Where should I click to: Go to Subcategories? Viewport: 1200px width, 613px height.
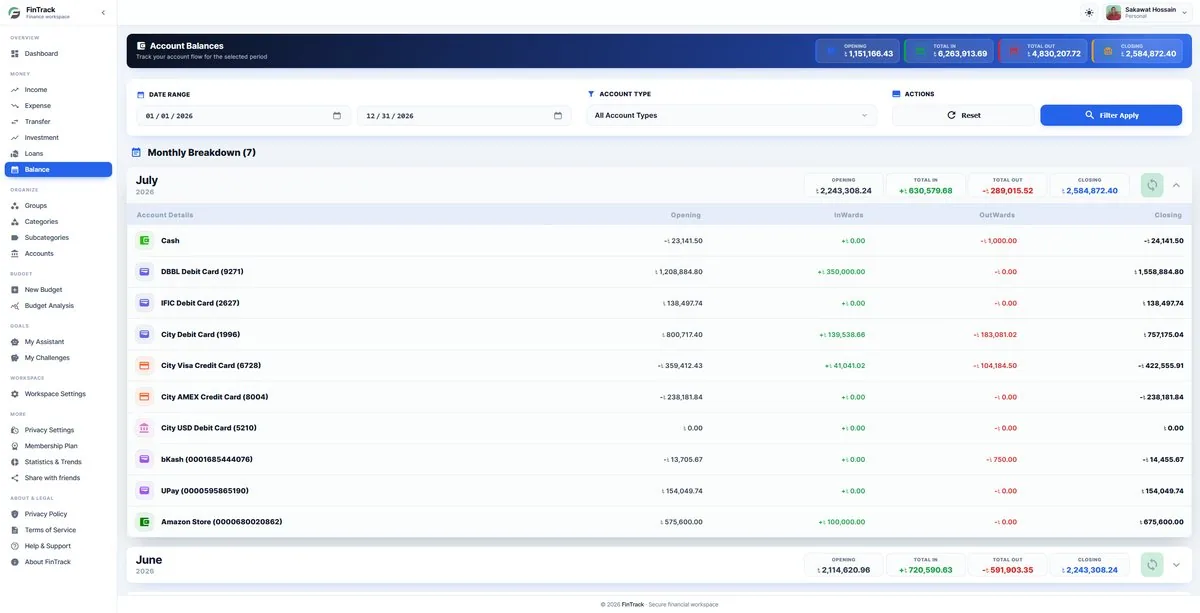point(58,238)
